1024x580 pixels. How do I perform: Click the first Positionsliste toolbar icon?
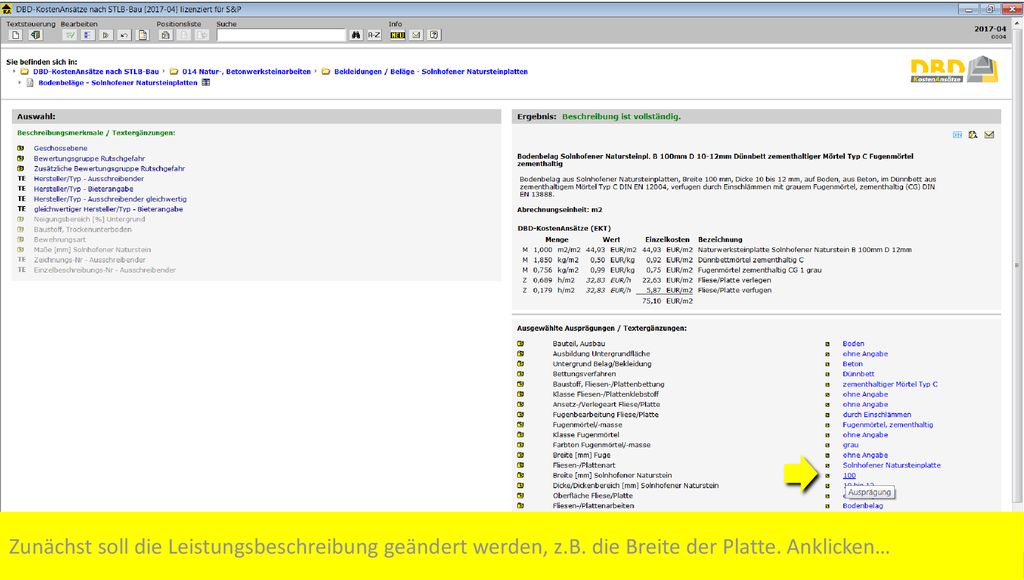(x=166, y=35)
